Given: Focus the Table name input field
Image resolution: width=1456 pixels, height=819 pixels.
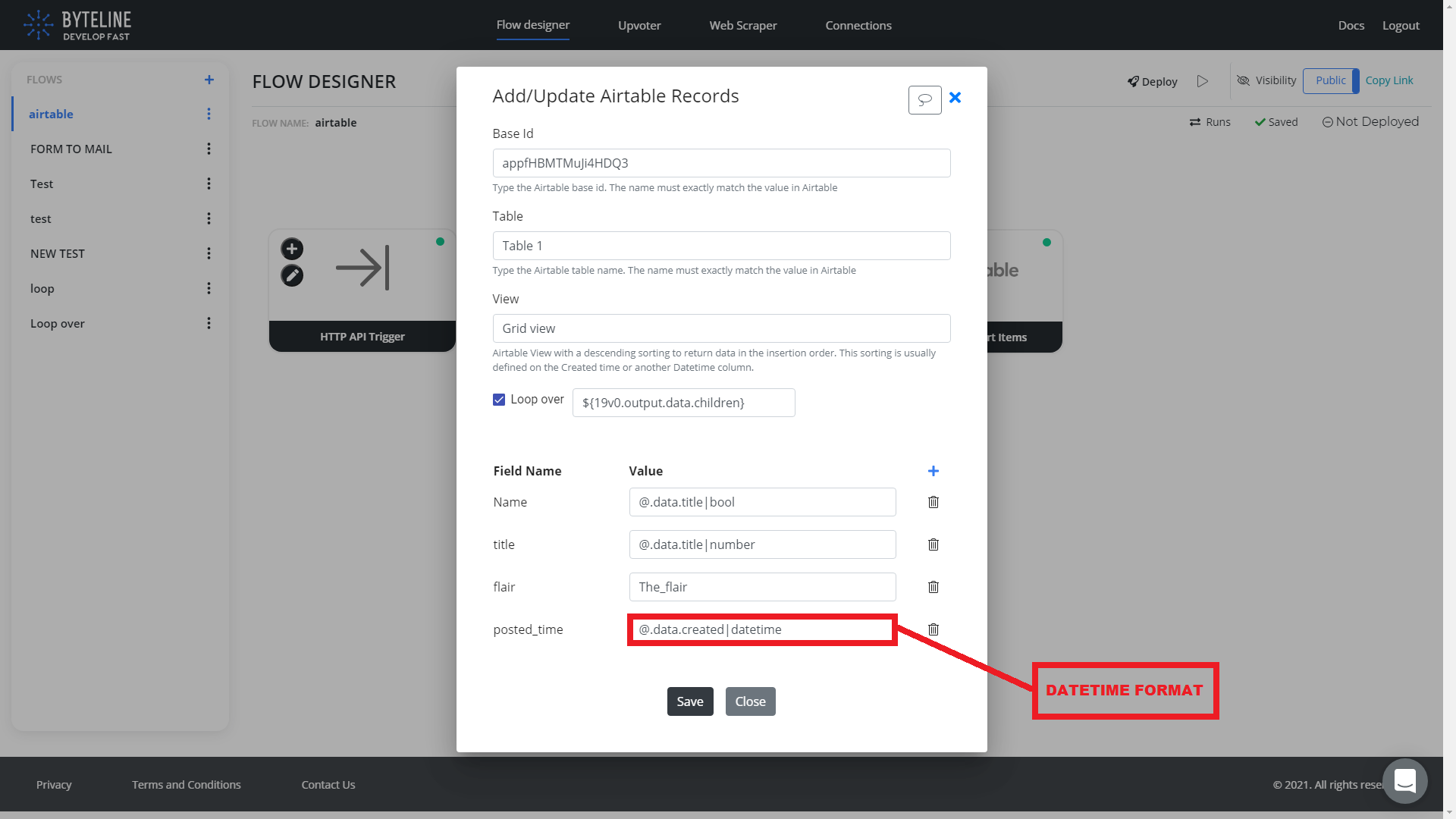Looking at the screenshot, I should pyautogui.click(x=721, y=246).
